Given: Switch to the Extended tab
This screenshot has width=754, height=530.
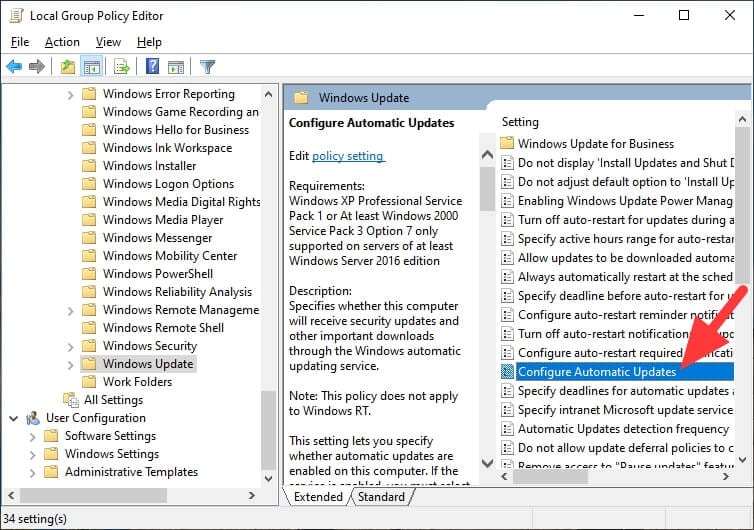Looking at the screenshot, I should [x=318, y=497].
